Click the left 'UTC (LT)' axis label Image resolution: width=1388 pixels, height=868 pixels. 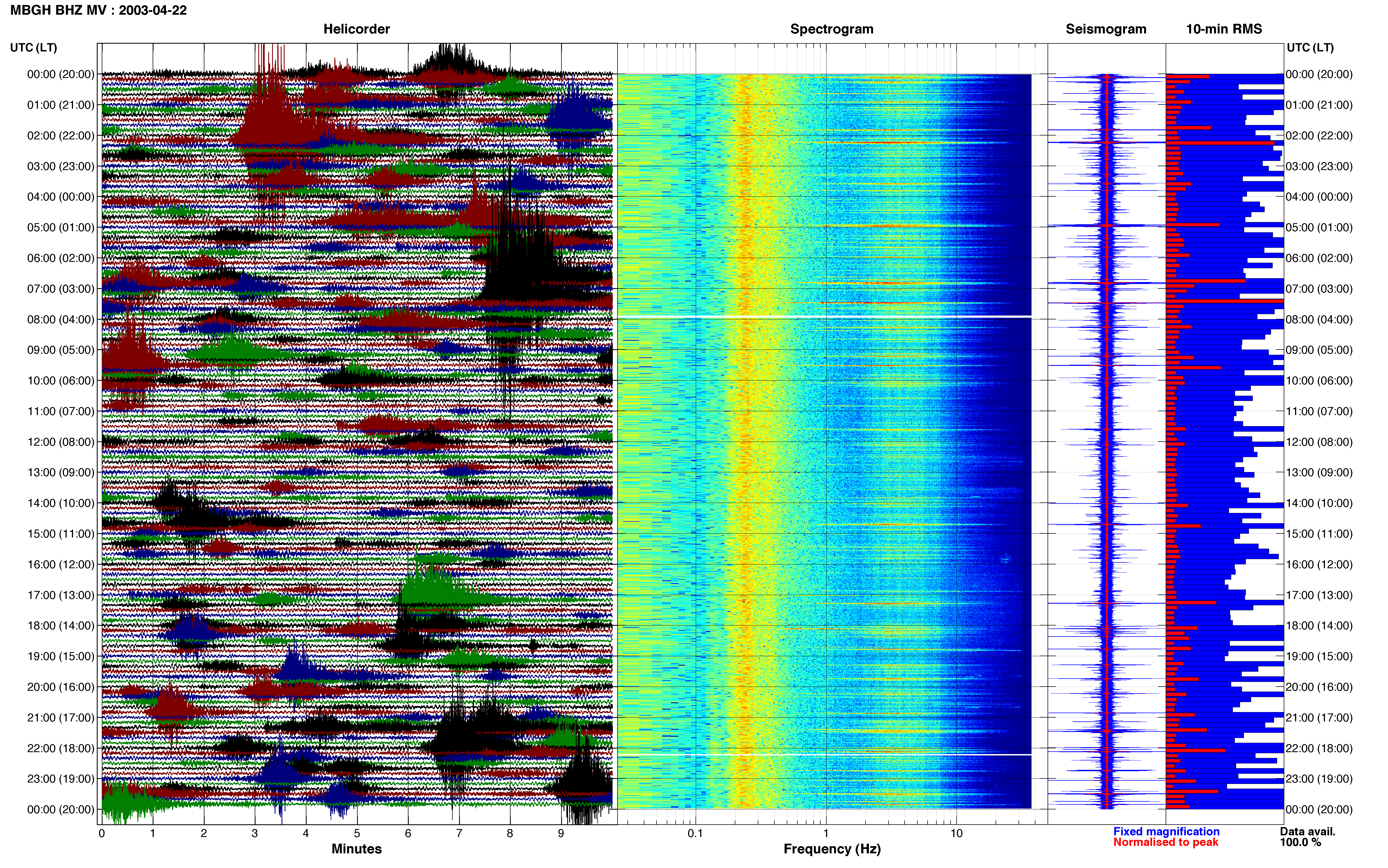coord(34,48)
